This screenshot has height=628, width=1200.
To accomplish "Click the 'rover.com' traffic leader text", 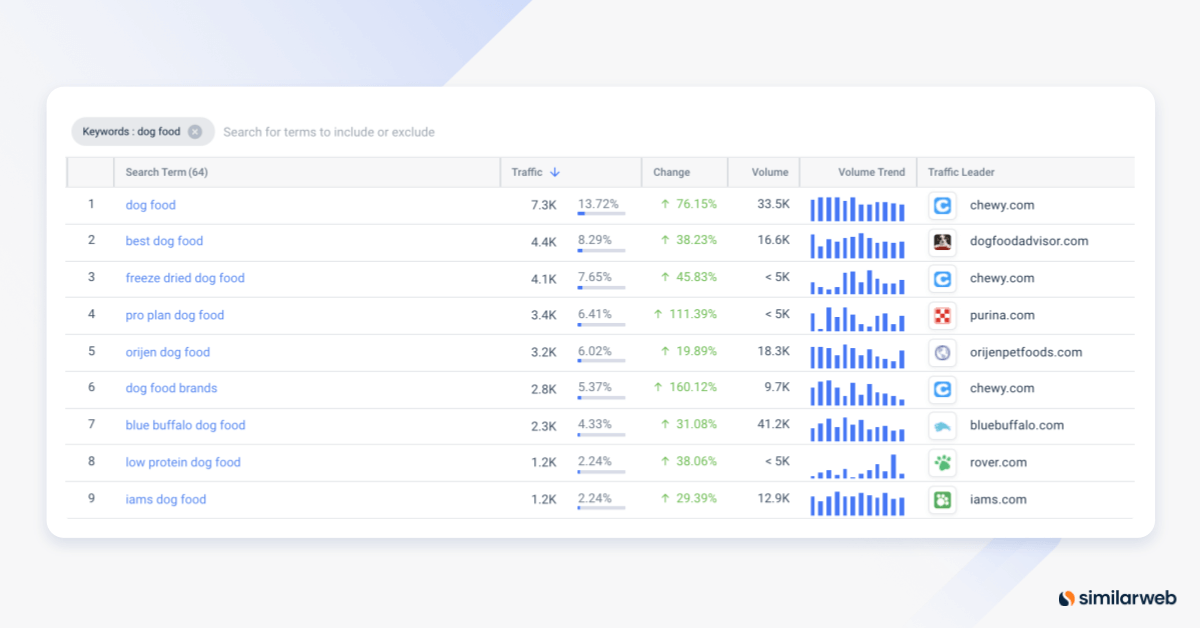I will pos(998,462).
